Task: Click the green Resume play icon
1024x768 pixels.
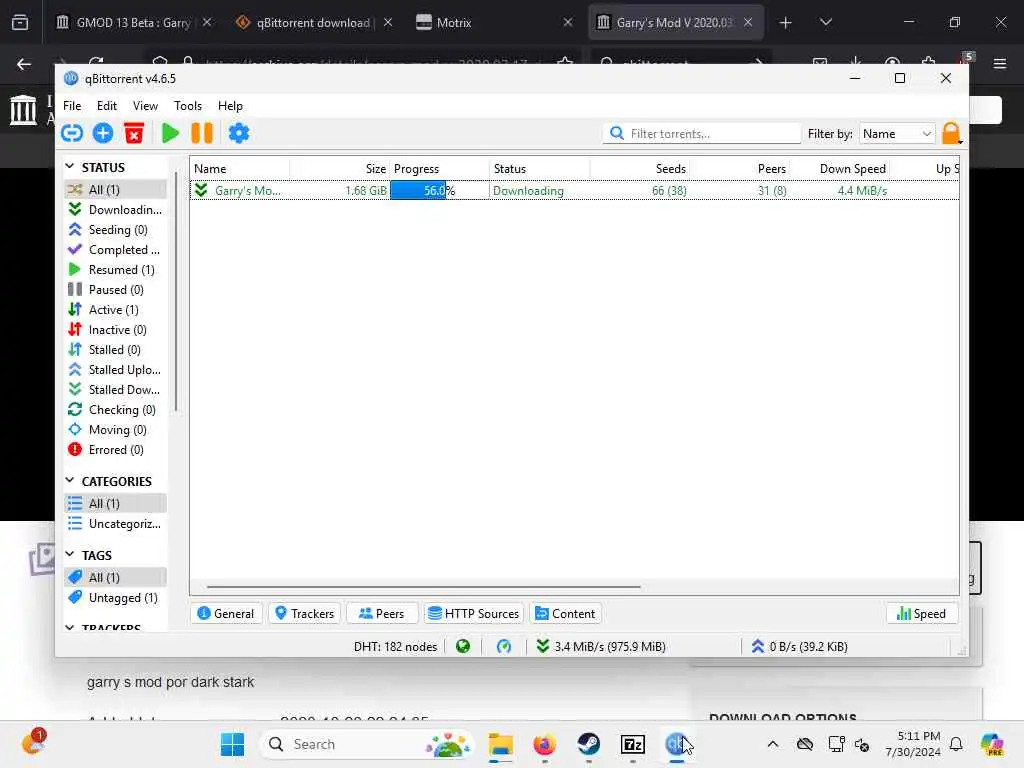Action: coord(170,133)
